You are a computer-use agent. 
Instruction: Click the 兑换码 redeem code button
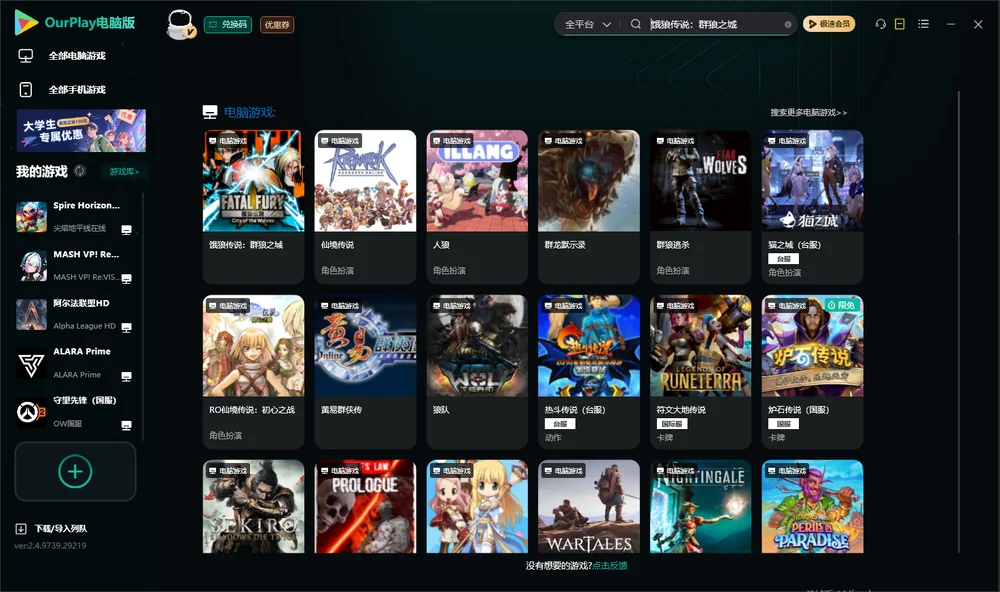point(228,25)
